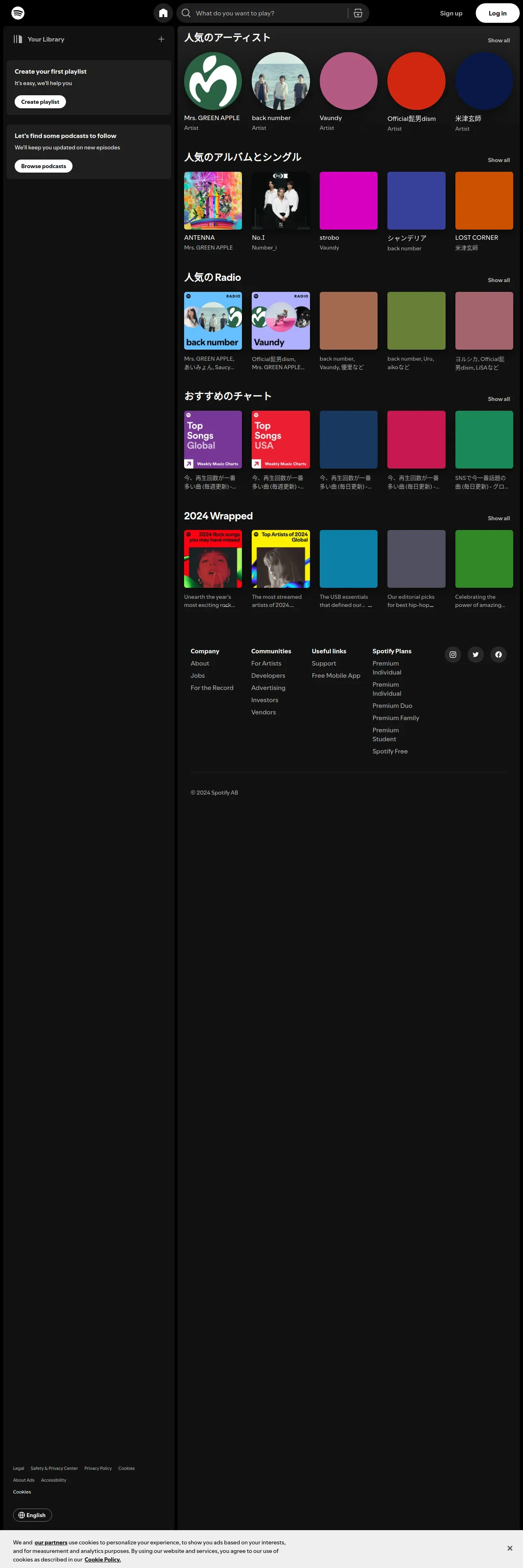Open the Top Songs USA chart
This screenshot has height=1568, width=523.
(x=281, y=440)
